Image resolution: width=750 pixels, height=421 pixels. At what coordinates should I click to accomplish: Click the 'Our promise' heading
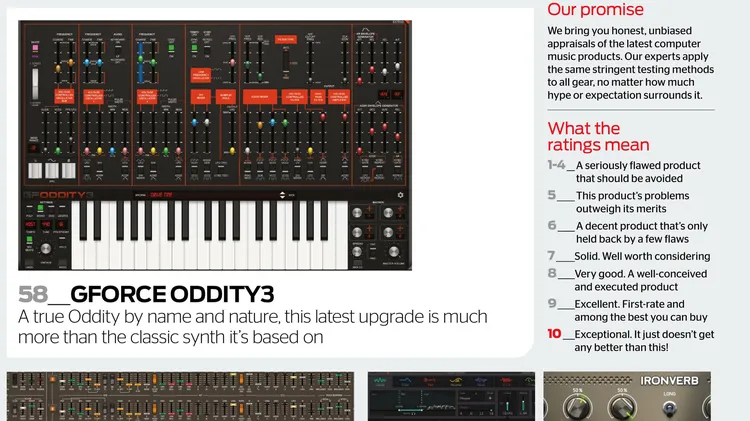[596, 10]
